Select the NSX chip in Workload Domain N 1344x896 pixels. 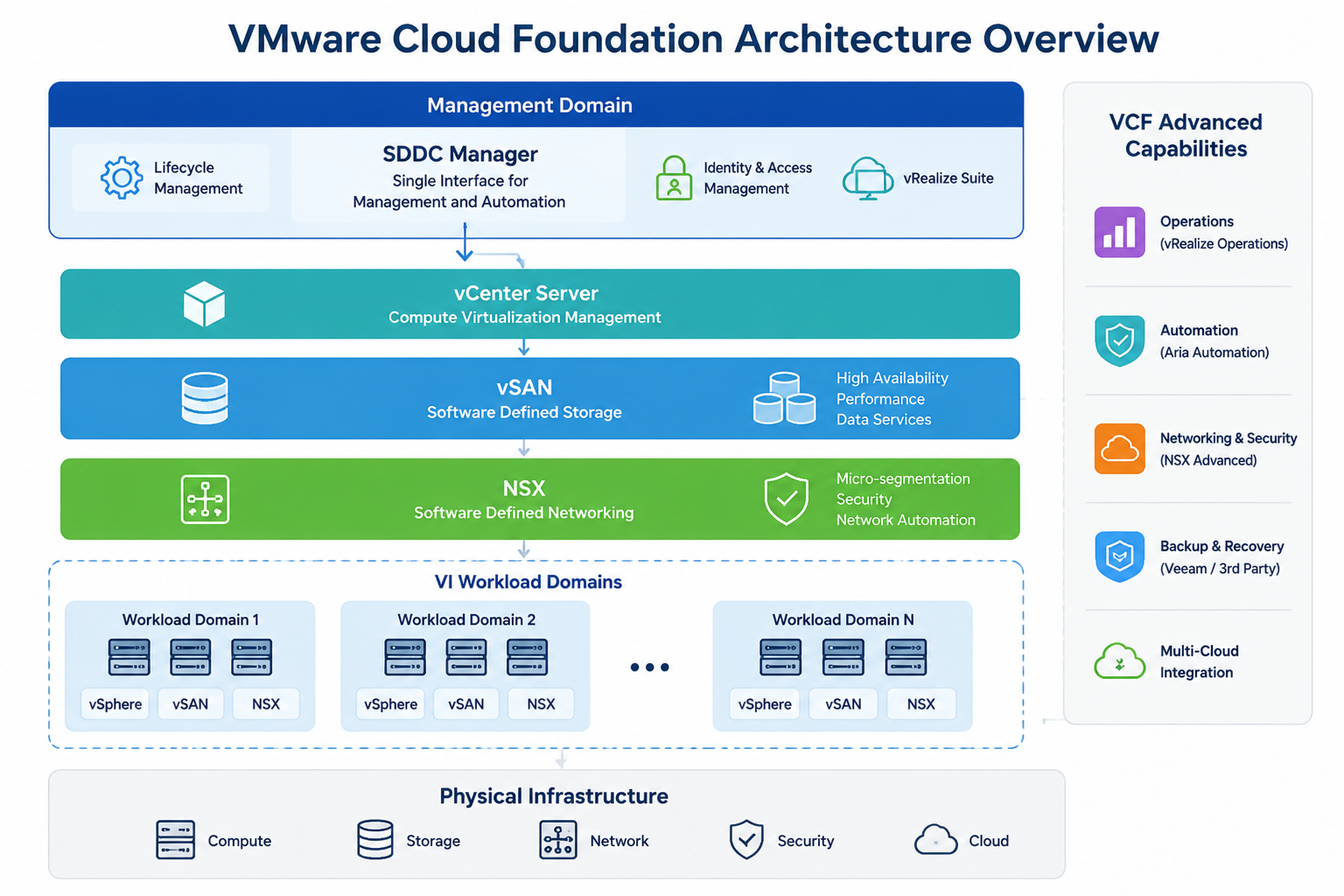(921, 704)
